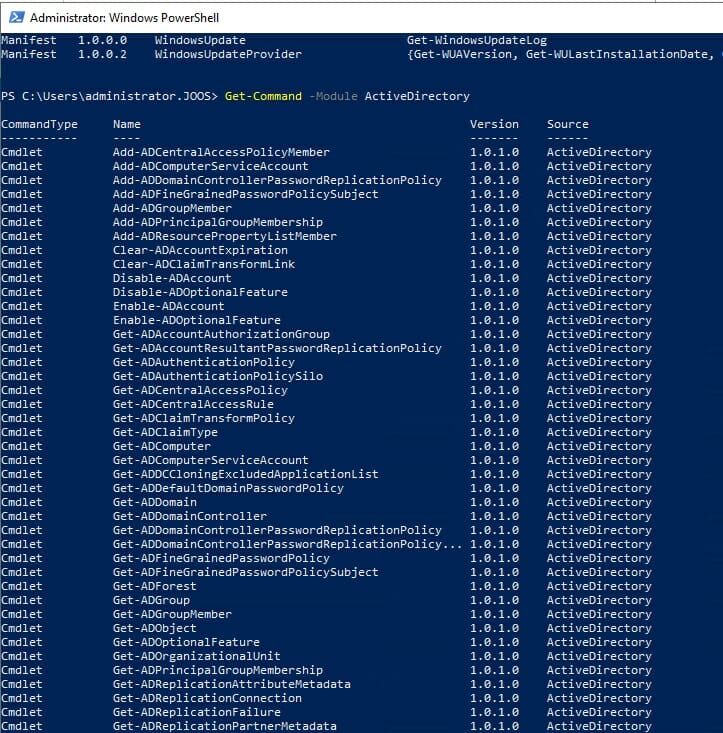Click the typed Get-Command command text
Screen dimensions: 723x733
click(263, 96)
